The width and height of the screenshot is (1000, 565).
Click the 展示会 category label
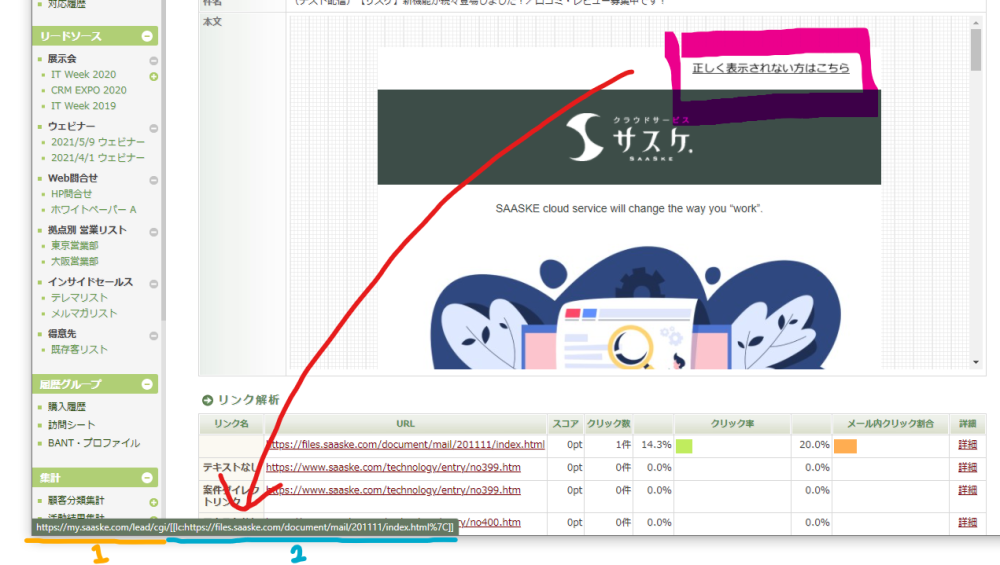pyautogui.click(x=62, y=59)
